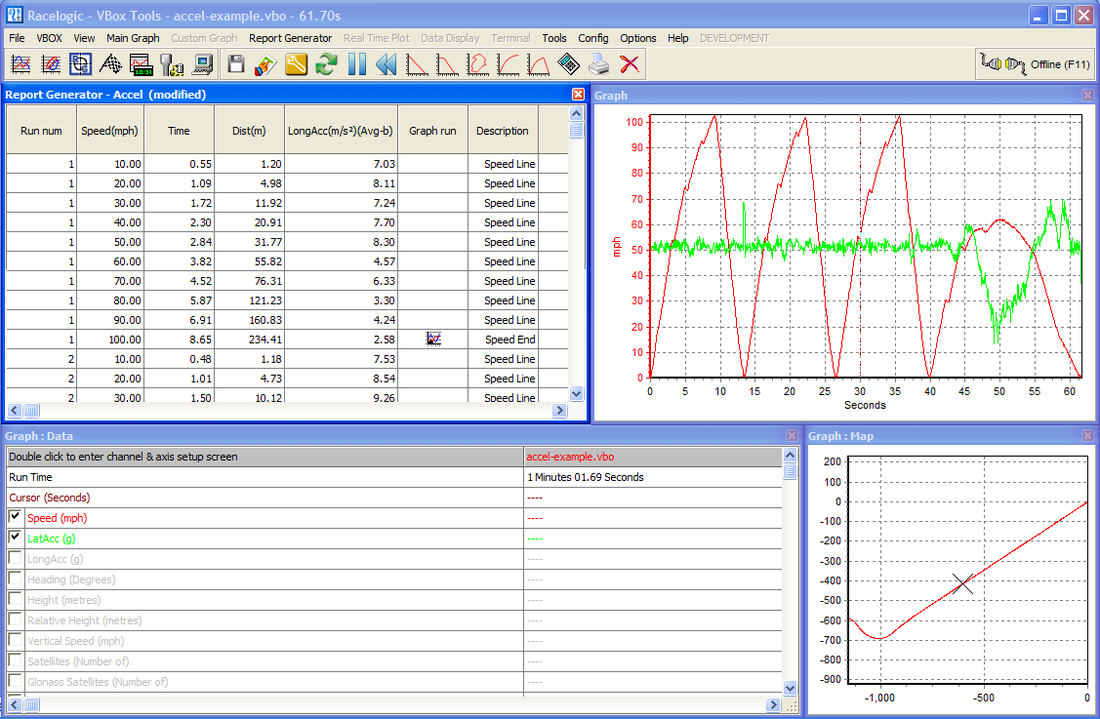This screenshot has height=719, width=1100.
Task: Open the calculator icon in toolbar
Action: click(569, 65)
